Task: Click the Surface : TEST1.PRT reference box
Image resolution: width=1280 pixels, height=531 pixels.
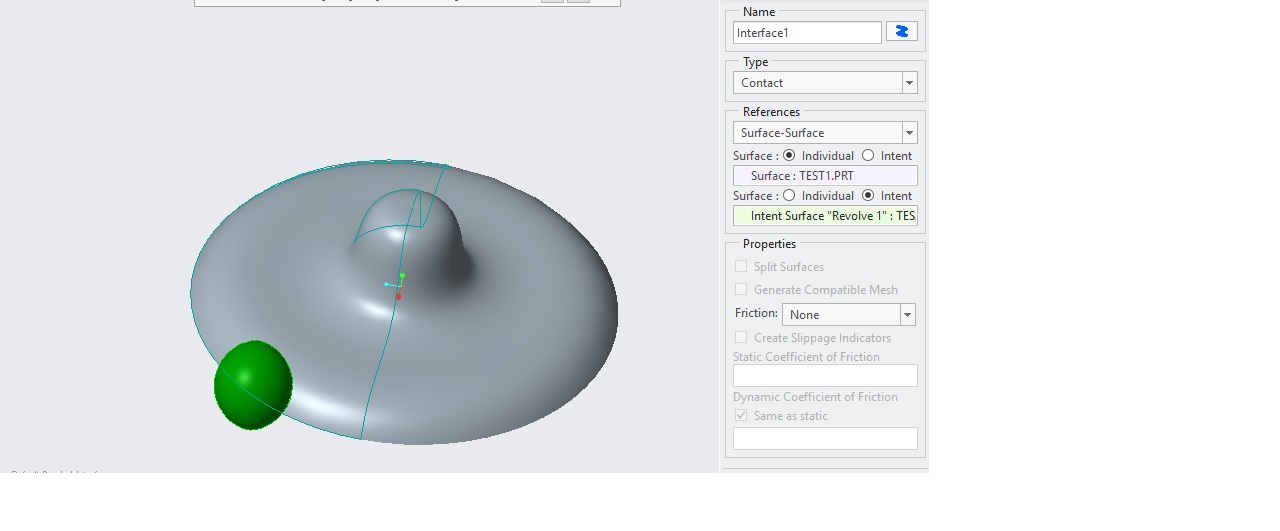Action: click(825, 176)
